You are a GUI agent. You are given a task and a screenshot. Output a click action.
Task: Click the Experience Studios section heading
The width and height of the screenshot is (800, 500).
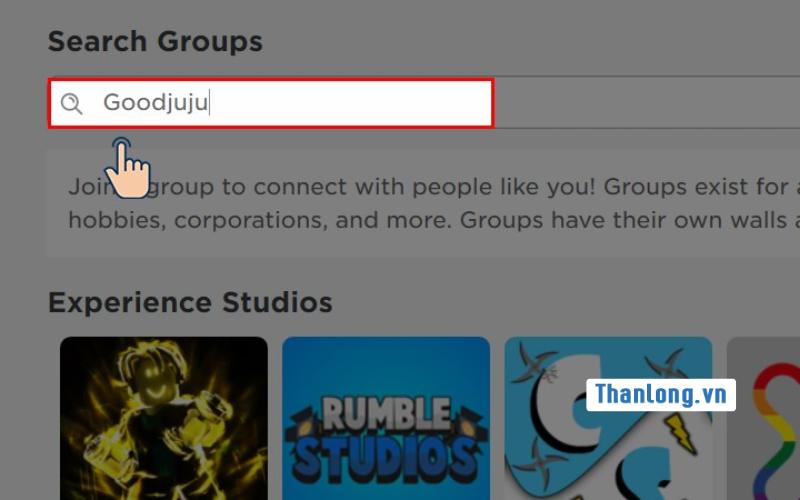(x=190, y=303)
